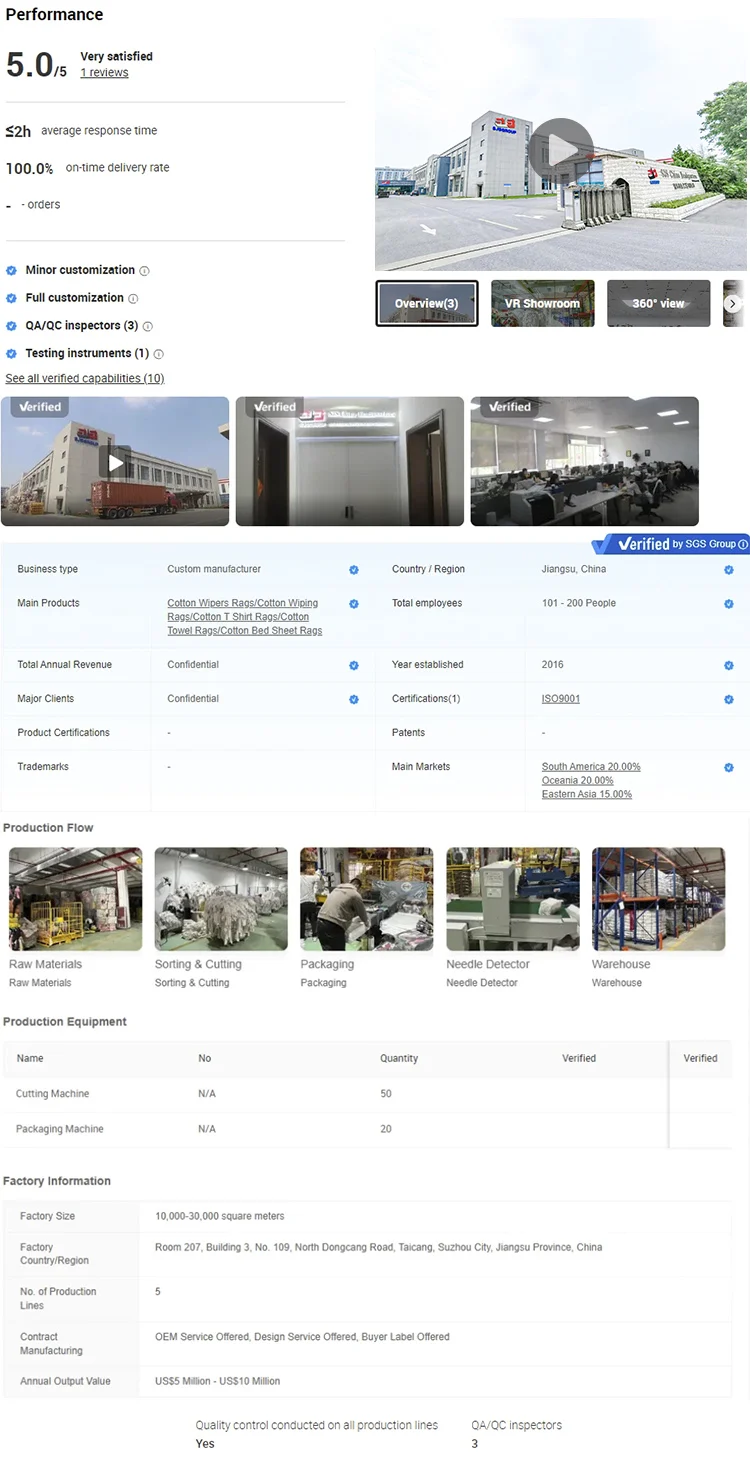The height and width of the screenshot is (1458, 750).
Task: Switch to the 360° view tab
Action: point(658,303)
